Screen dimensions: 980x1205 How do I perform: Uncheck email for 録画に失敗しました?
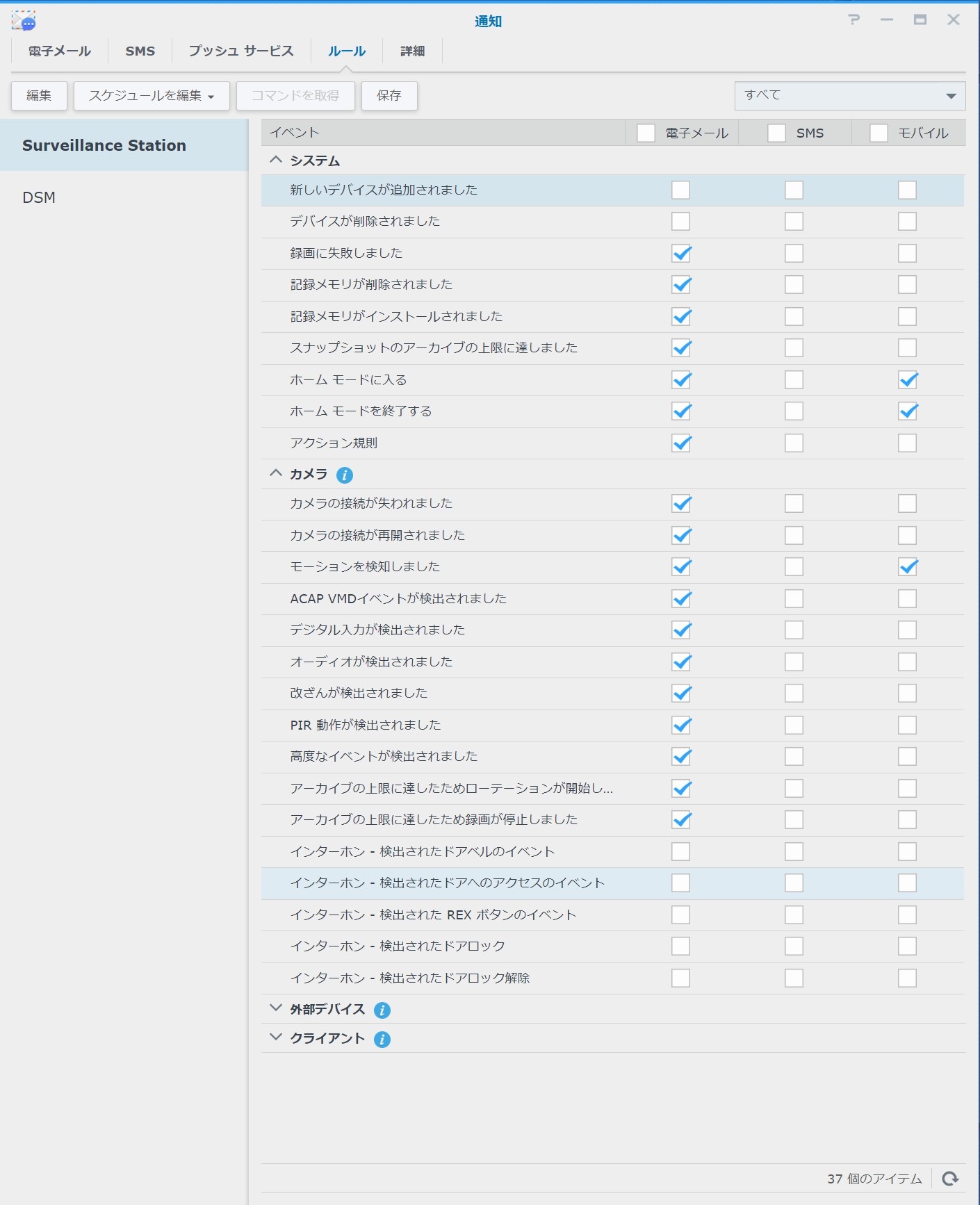click(681, 253)
